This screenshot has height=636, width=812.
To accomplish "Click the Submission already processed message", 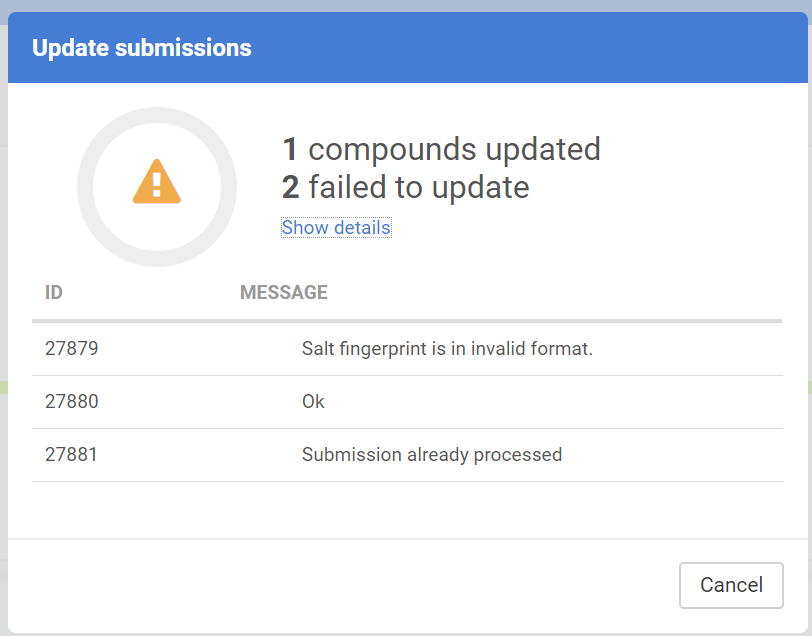I will (431, 455).
